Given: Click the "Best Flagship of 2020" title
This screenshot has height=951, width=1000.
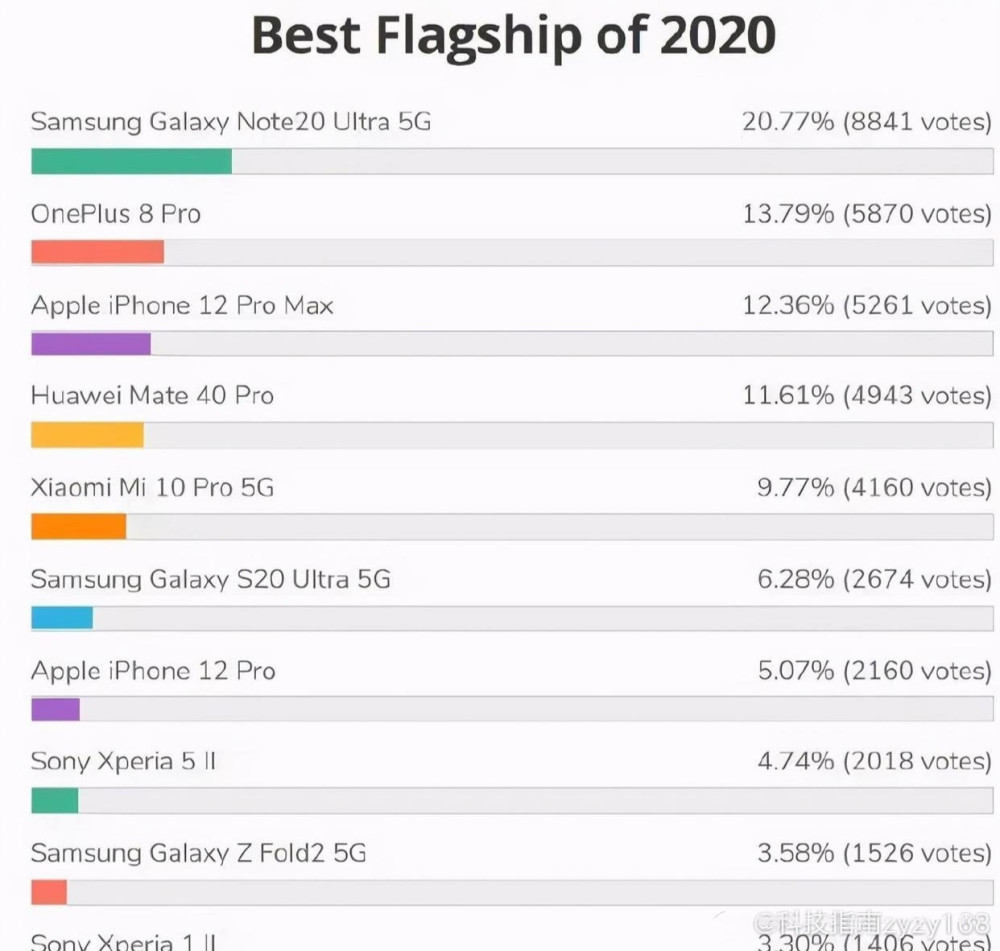Looking at the screenshot, I should (513, 36).
